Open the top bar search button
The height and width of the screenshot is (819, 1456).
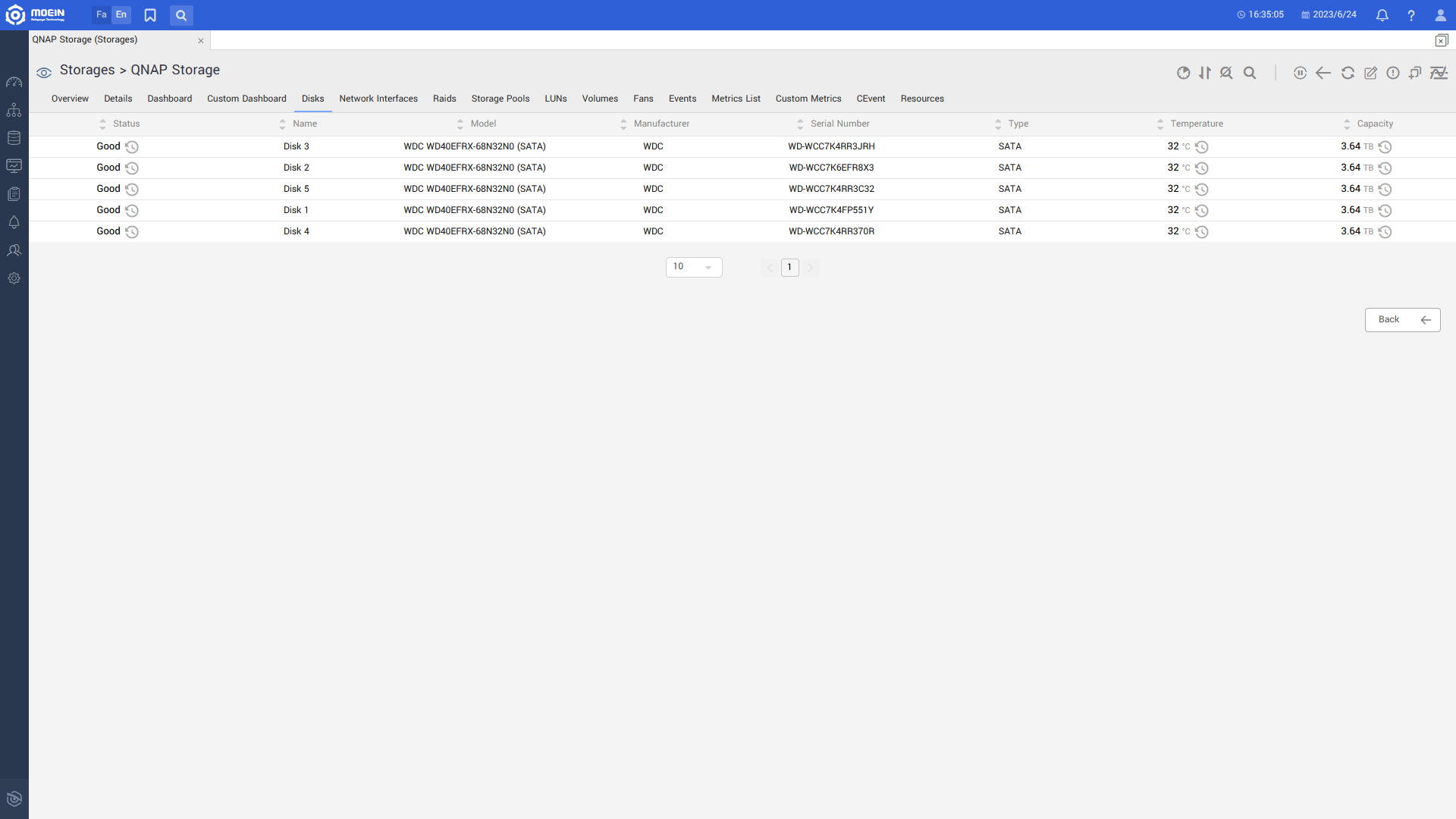point(181,15)
